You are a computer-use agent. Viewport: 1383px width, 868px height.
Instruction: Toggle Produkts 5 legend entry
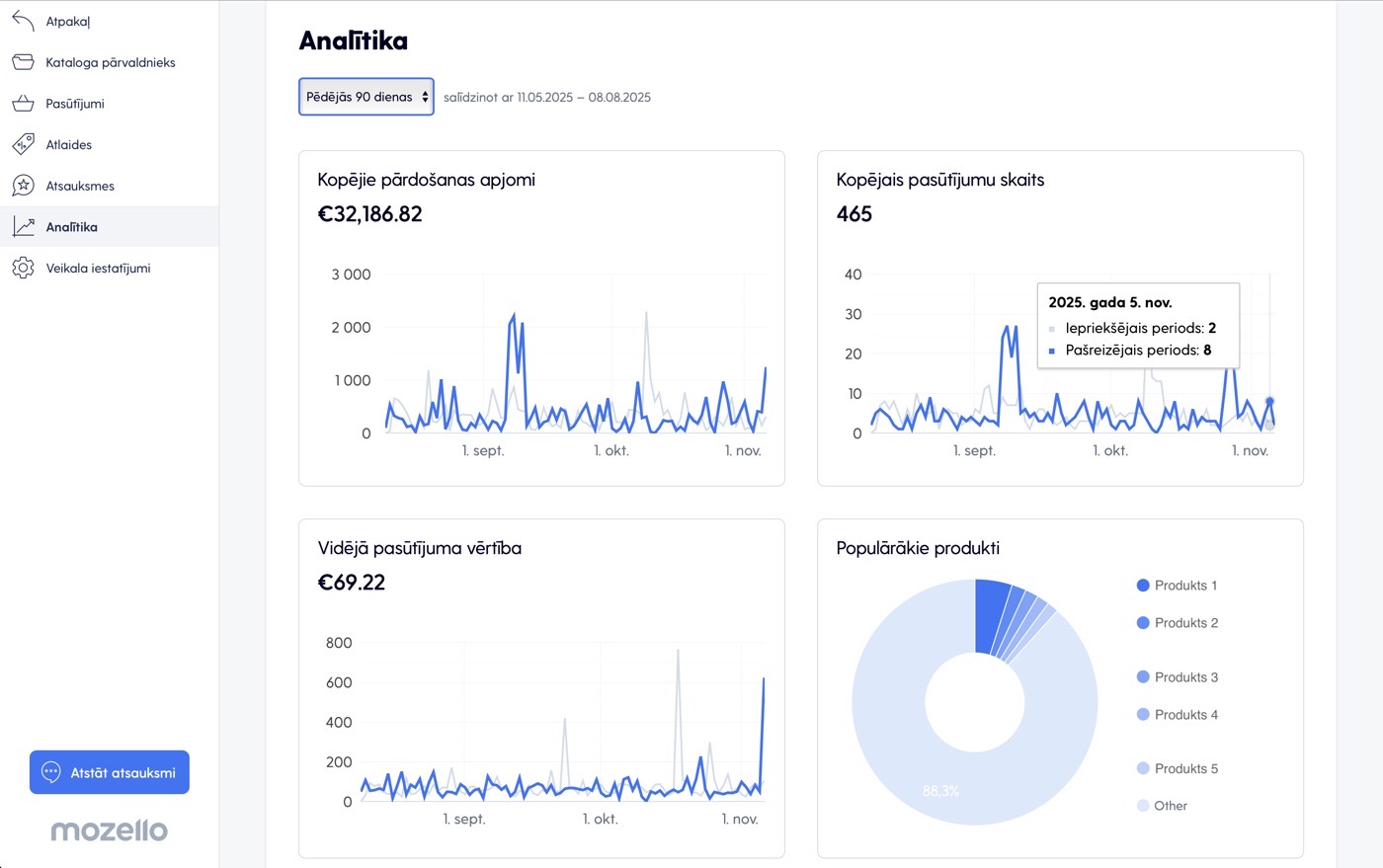click(x=1177, y=768)
